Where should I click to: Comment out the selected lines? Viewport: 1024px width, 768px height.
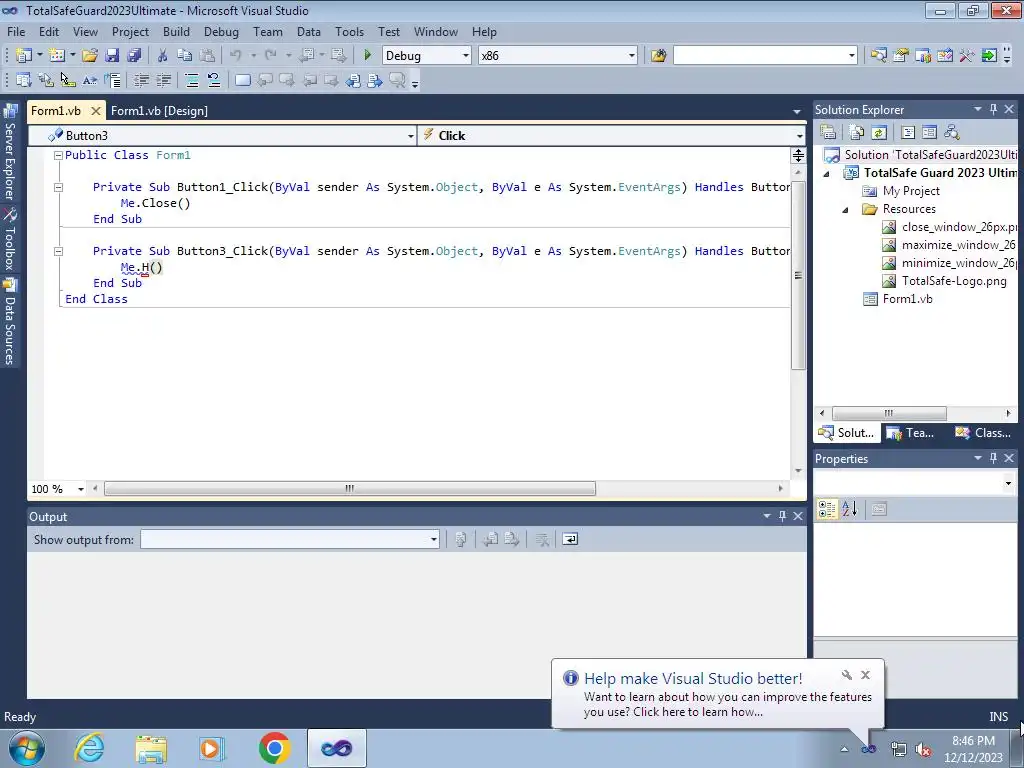point(191,80)
